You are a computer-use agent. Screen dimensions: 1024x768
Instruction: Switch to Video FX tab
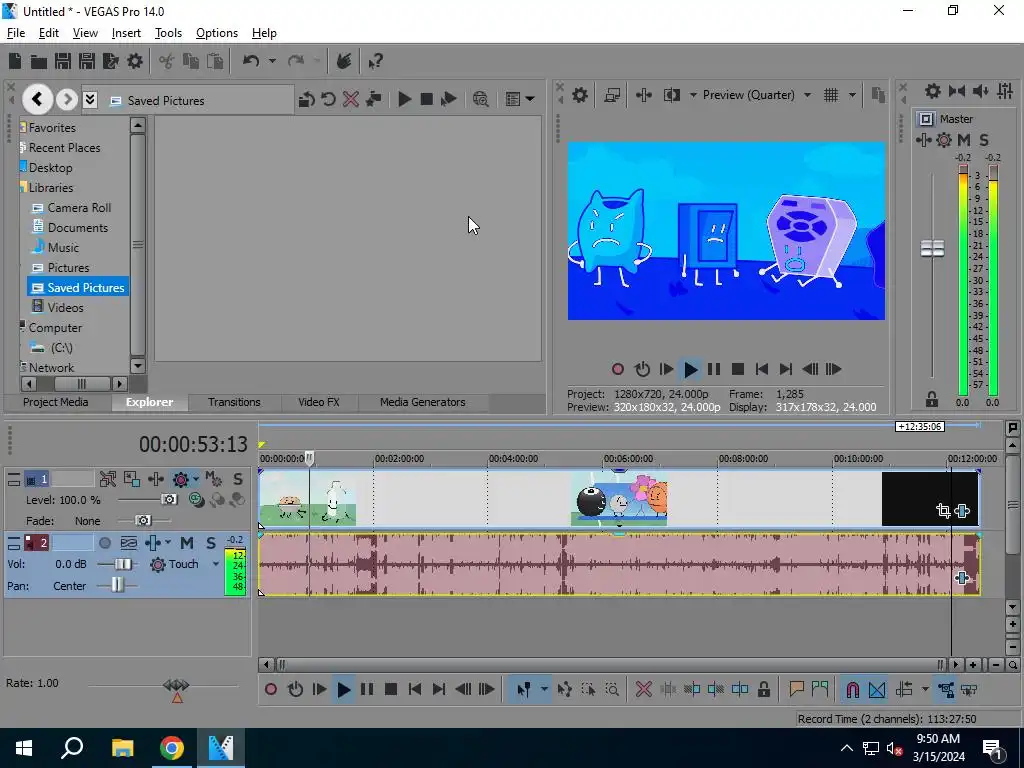point(319,402)
